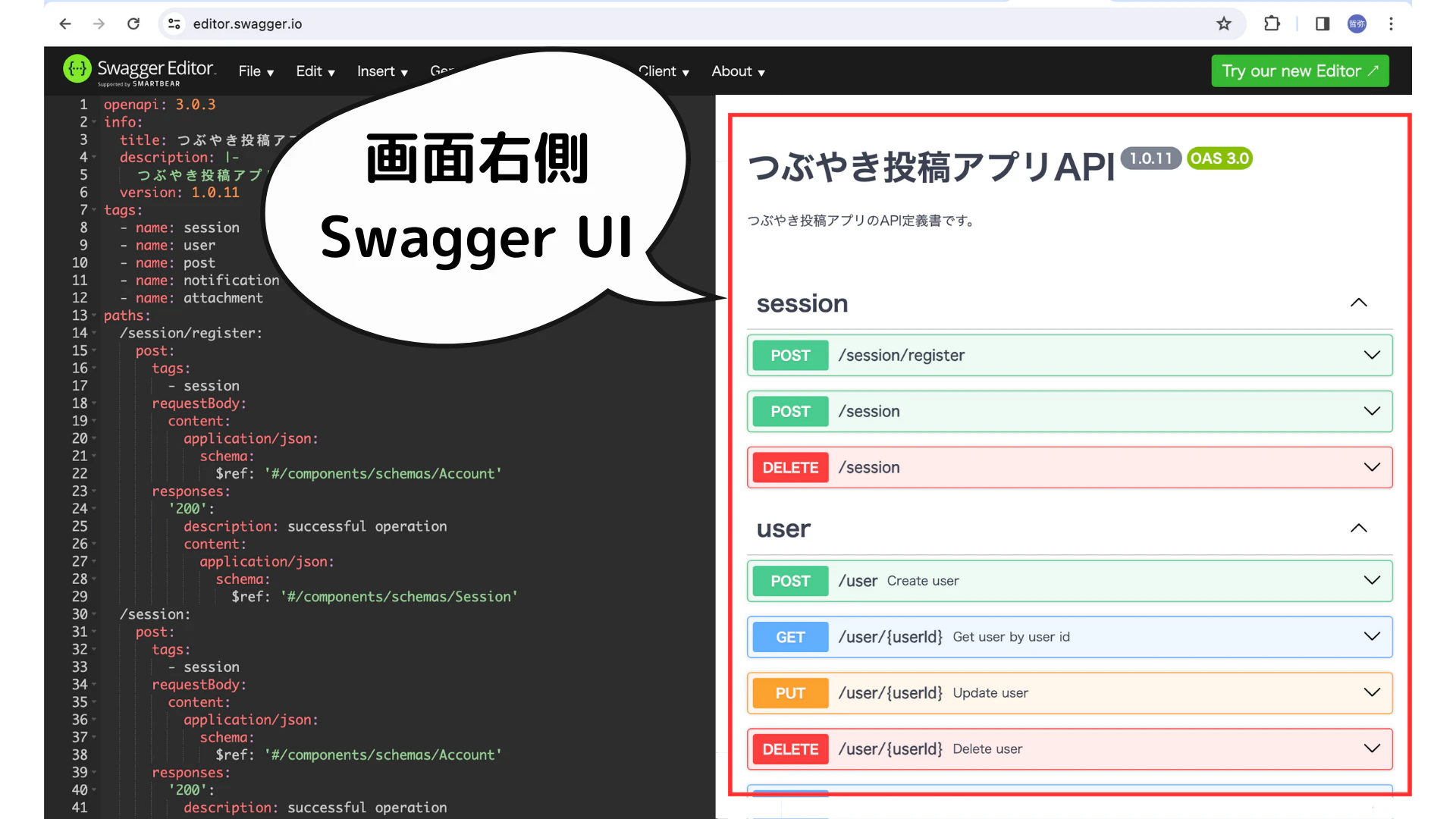Click the '- name: user' code line
The width and height of the screenshot is (1456, 819).
pos(168,245)
